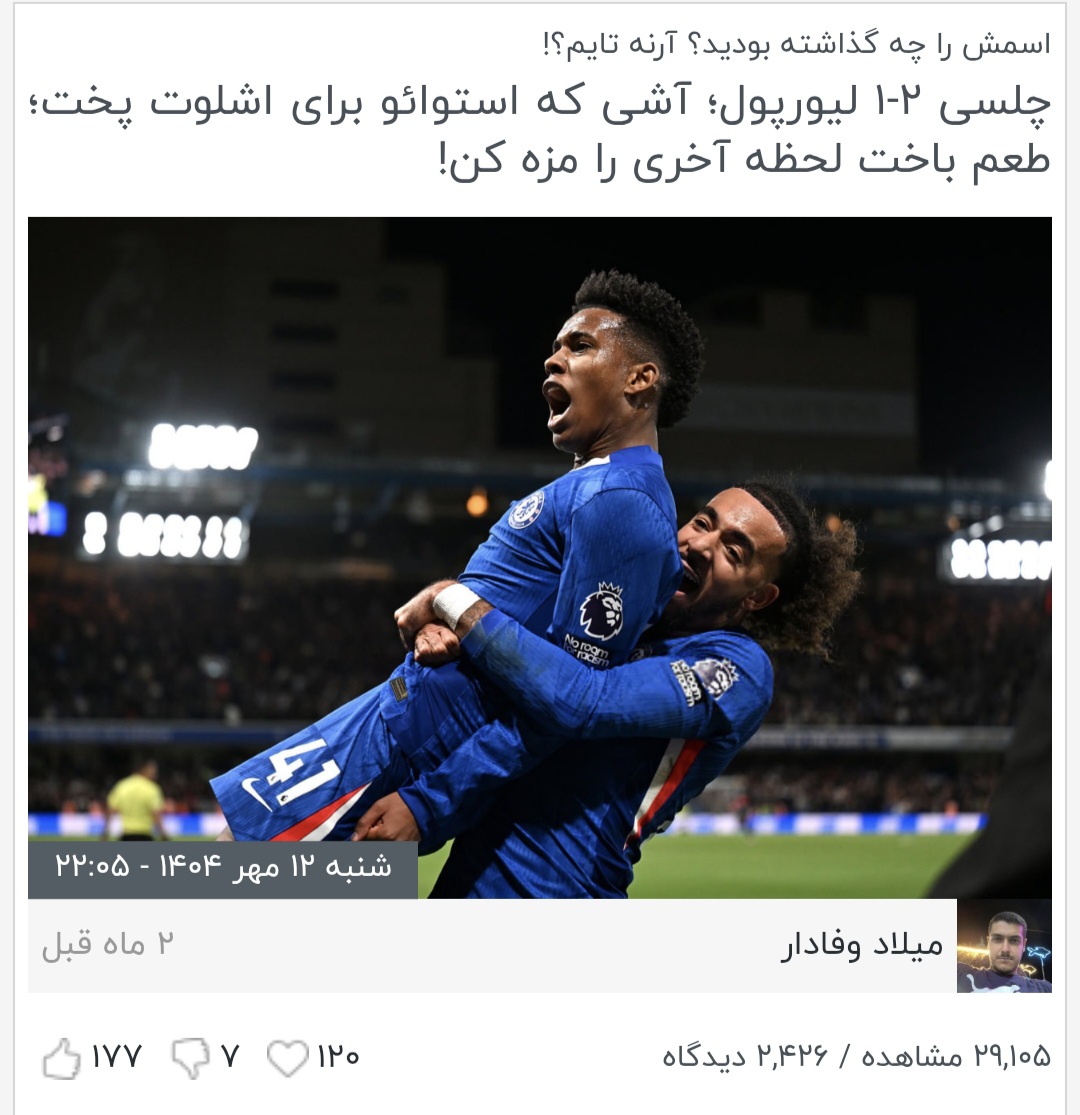The width and height of the screenshot is (1080, 1115).
Task: Tap the thumbs-up like icon
Action: (x=62, y=1058)
